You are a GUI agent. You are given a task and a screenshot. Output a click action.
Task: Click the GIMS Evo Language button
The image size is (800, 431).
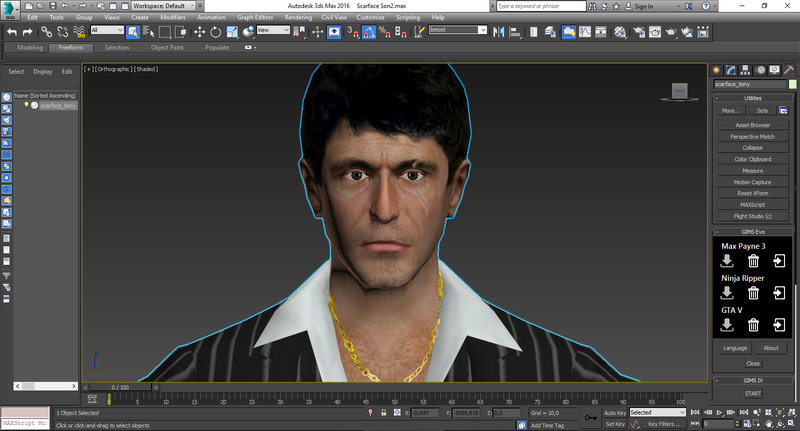click(735, 348)
